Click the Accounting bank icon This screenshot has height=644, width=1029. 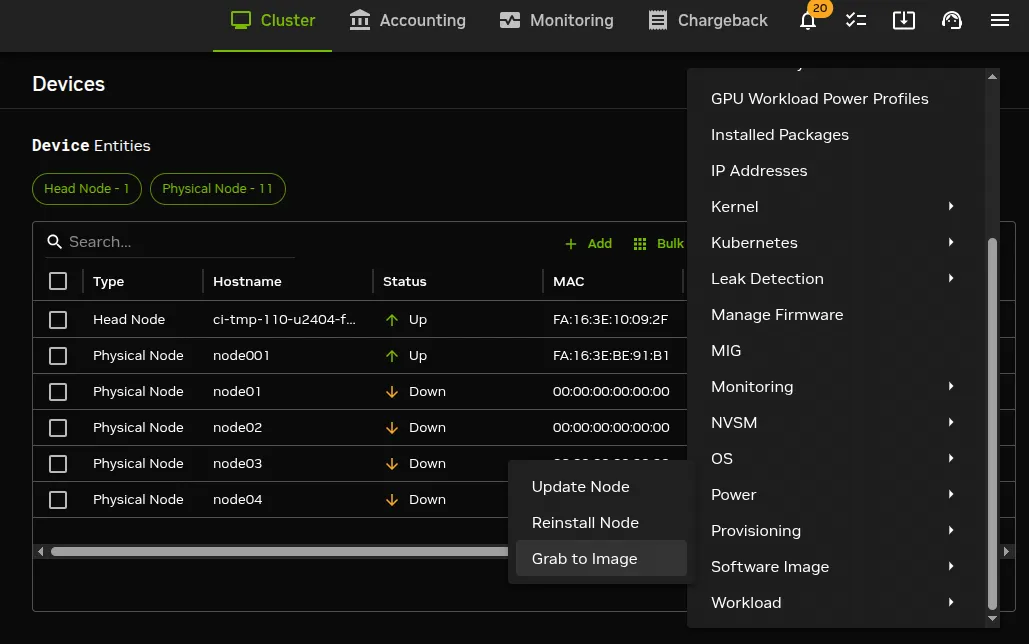(x=360, y=20)
